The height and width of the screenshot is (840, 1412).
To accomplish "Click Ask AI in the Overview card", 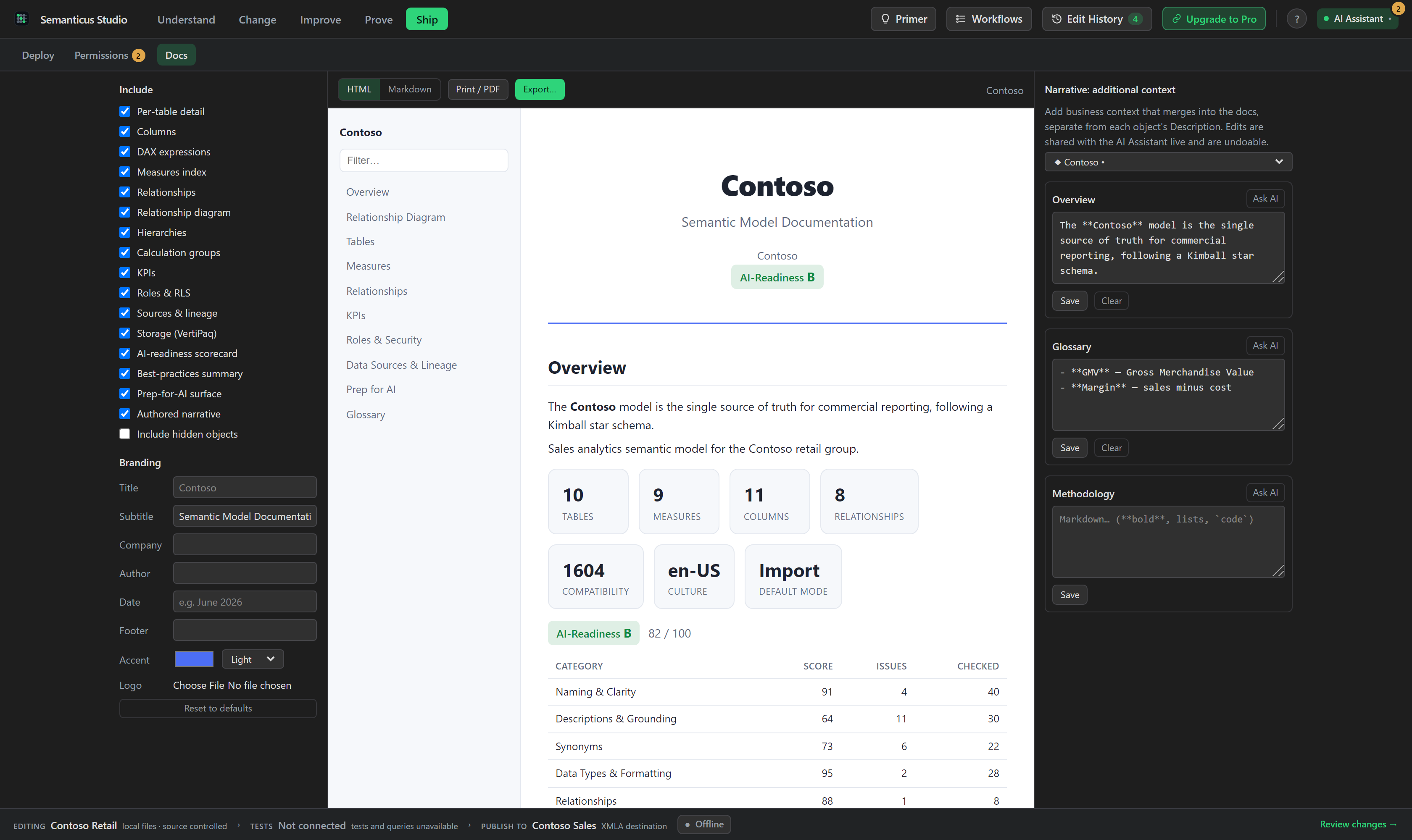I will (1265, 199).
